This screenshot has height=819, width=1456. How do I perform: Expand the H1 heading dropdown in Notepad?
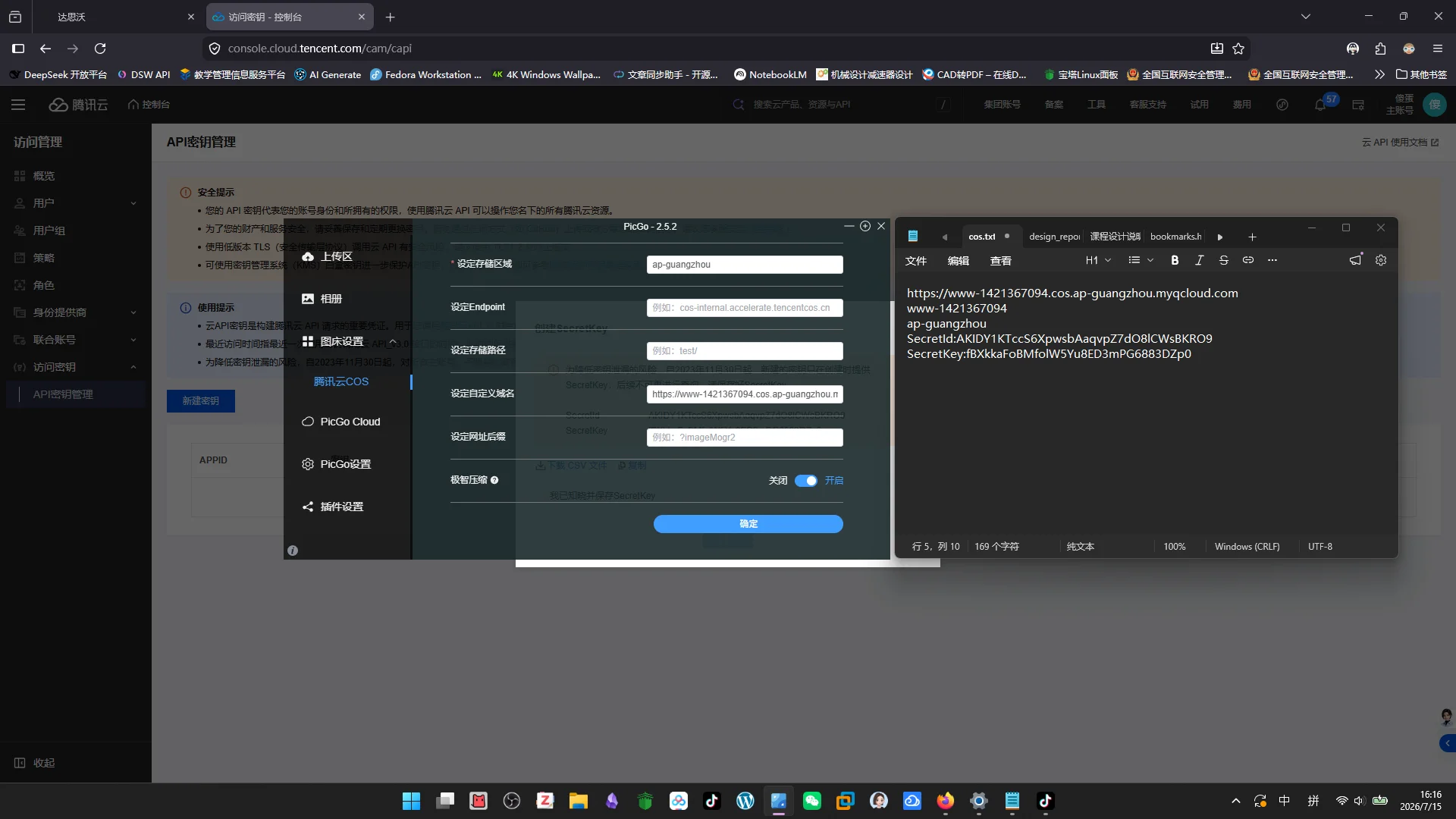(x=1098, y=260)
